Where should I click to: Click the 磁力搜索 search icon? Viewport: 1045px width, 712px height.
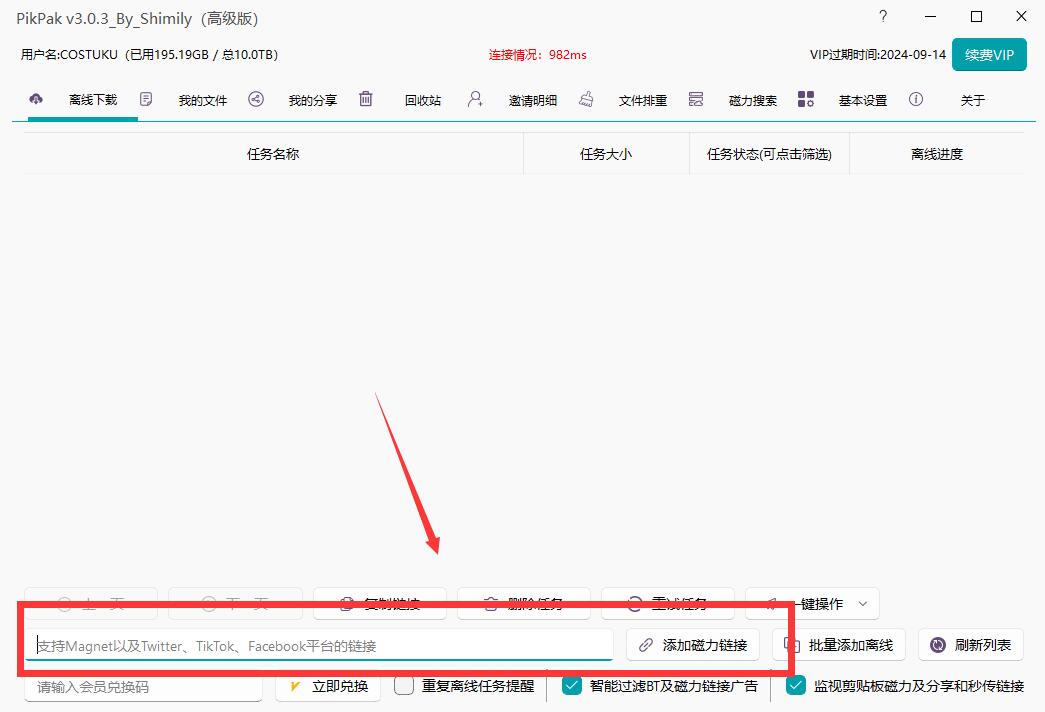tap(696, 99)
